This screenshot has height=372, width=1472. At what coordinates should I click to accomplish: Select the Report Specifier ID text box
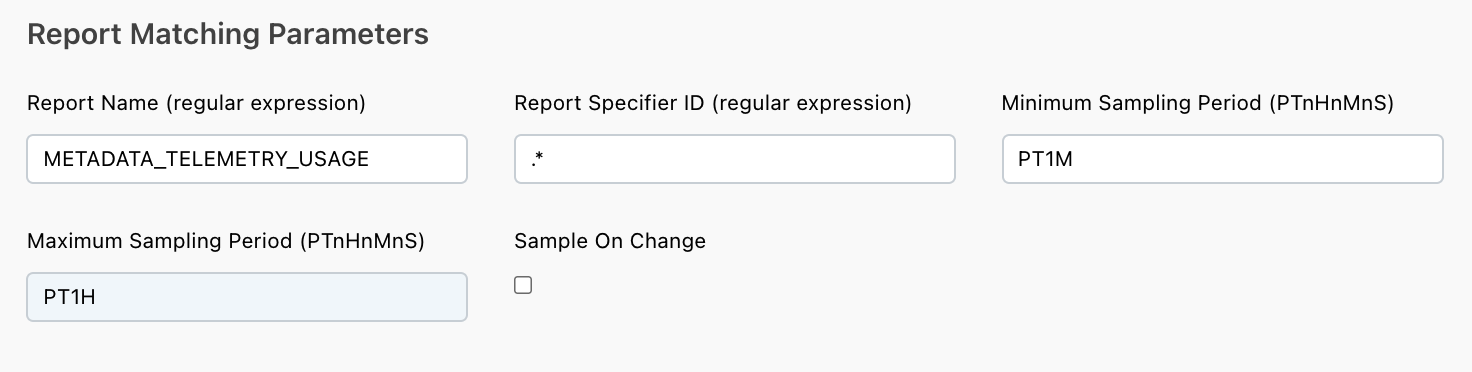[x=735, y=159]
